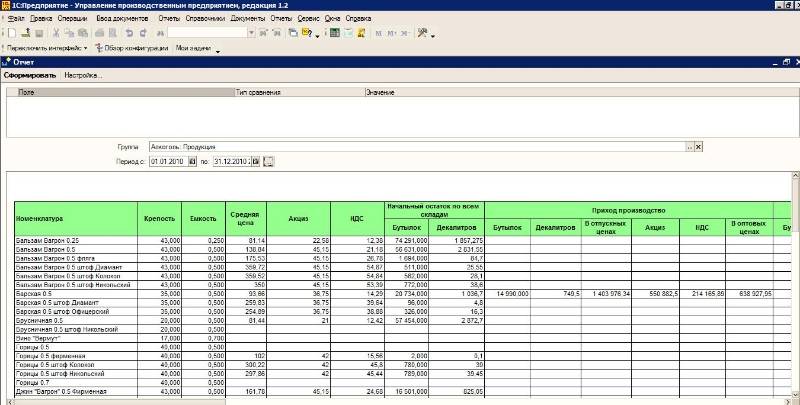Click the new document icon in toolbar
Screen dimensions: 800x405
pyautogui.click(x=8, y=33)
